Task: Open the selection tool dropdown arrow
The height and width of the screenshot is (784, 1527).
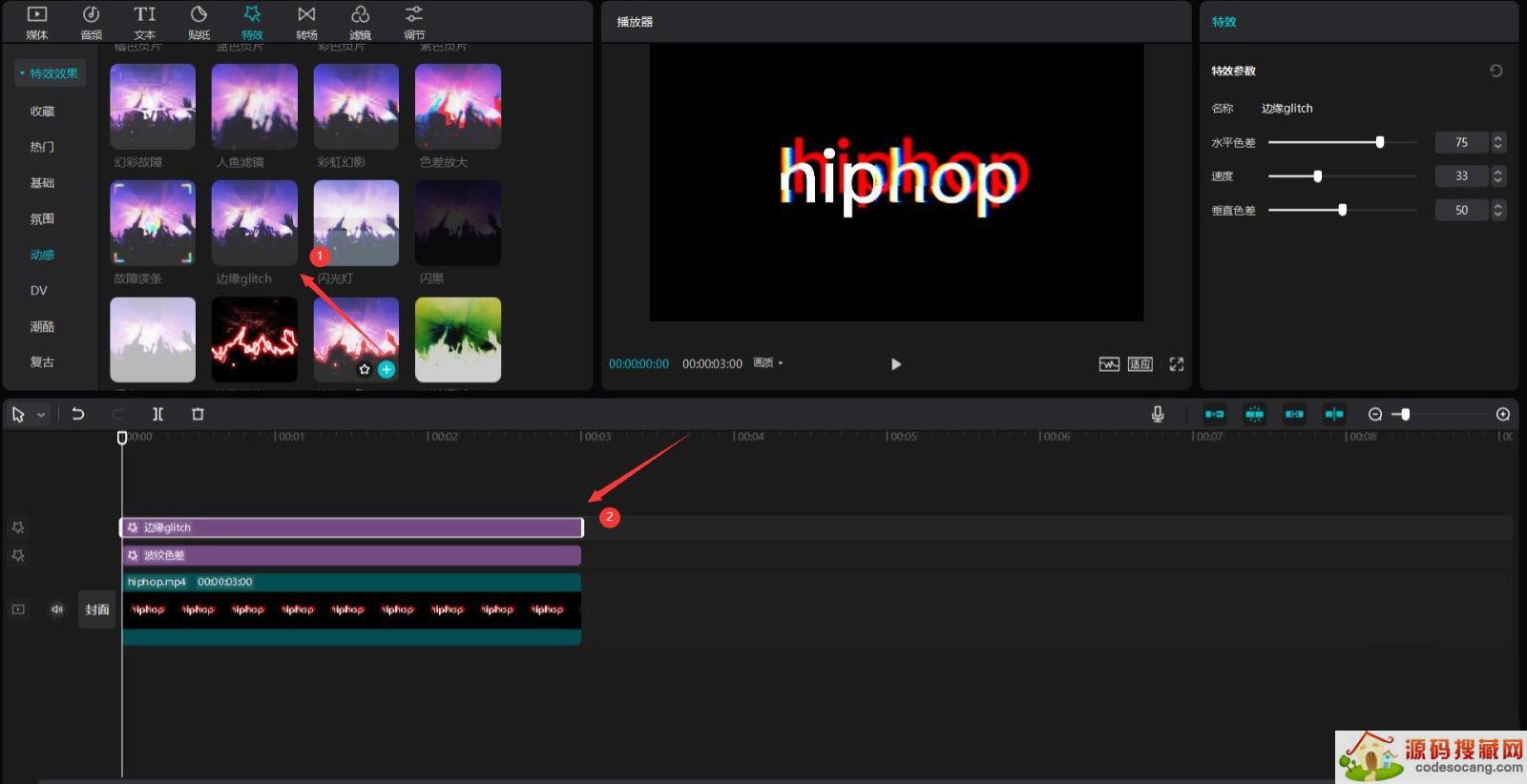Action: [x=41, y=415]
